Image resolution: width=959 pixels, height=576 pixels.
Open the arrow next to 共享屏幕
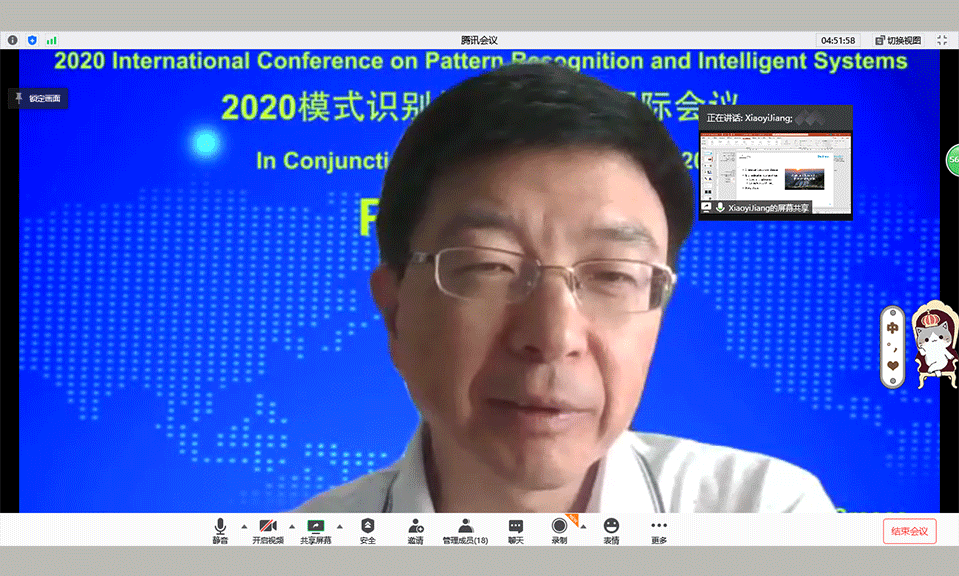339,526
